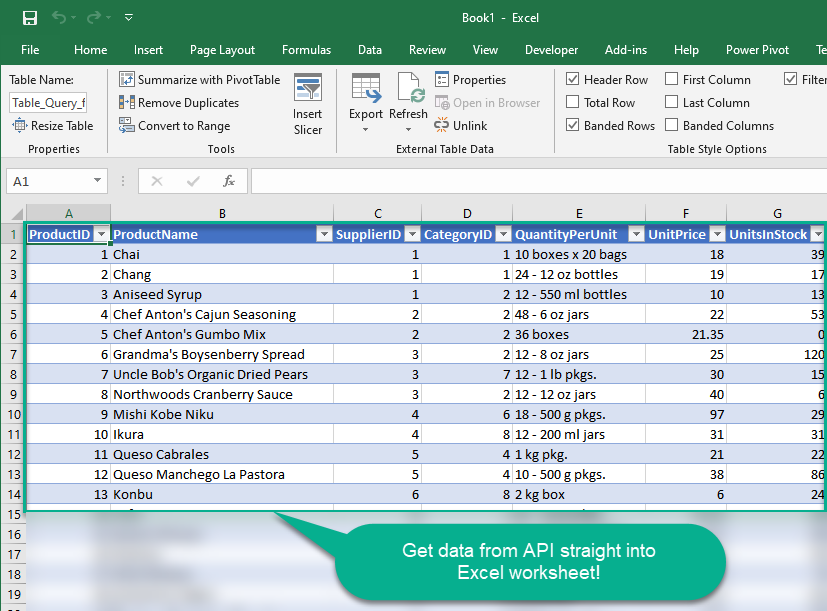Click Summarize with PivotTable
827x611 pixels.
[200, 80]
